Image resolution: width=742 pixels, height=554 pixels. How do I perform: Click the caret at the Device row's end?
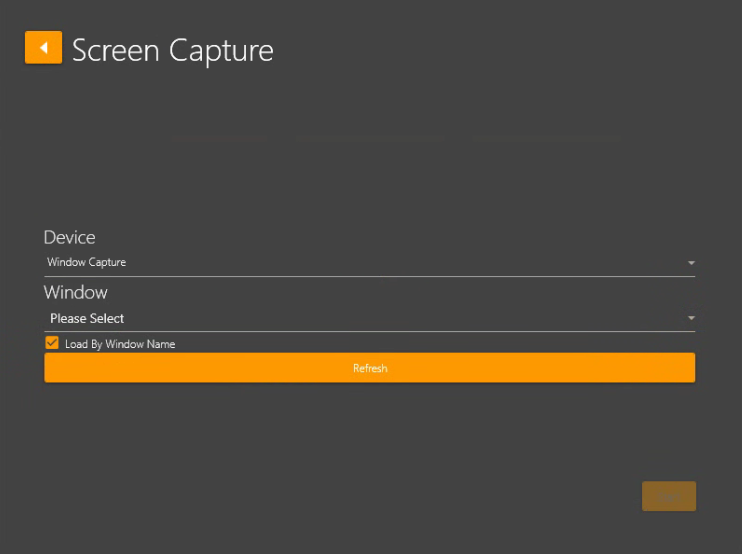point(691,263)
